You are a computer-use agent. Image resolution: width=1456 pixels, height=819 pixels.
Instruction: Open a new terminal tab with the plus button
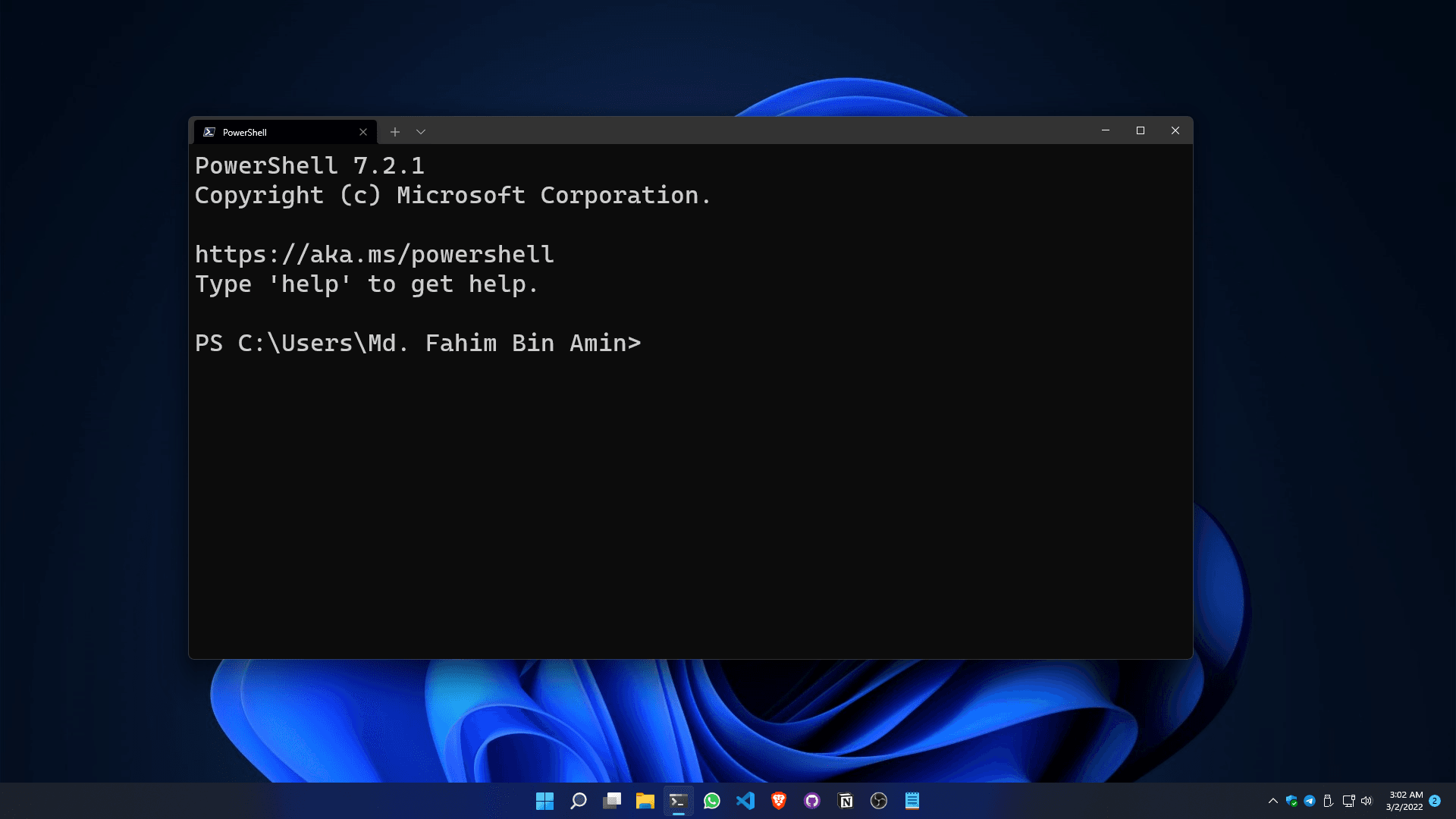pyautogui.click(x=395, y=132)
